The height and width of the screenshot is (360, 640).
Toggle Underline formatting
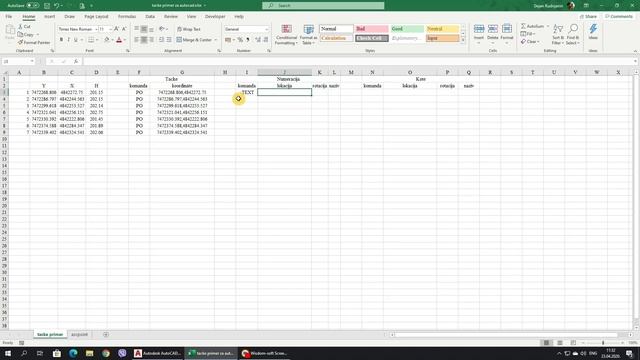(x=76, y=40)
